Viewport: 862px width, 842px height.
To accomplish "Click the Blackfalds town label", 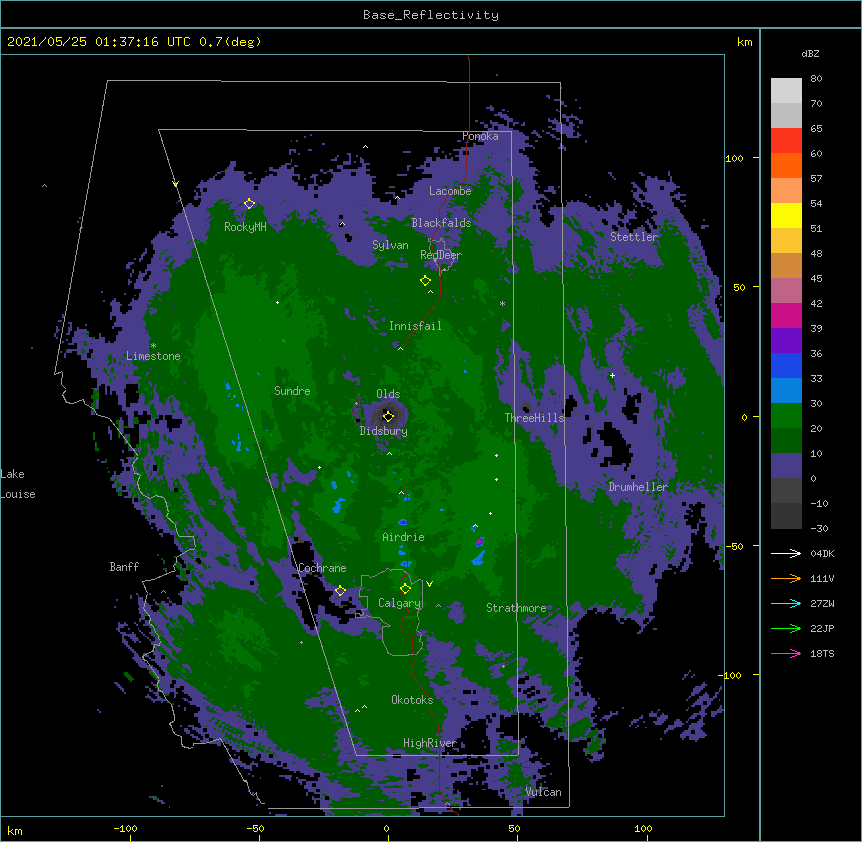I will point(441,223).
